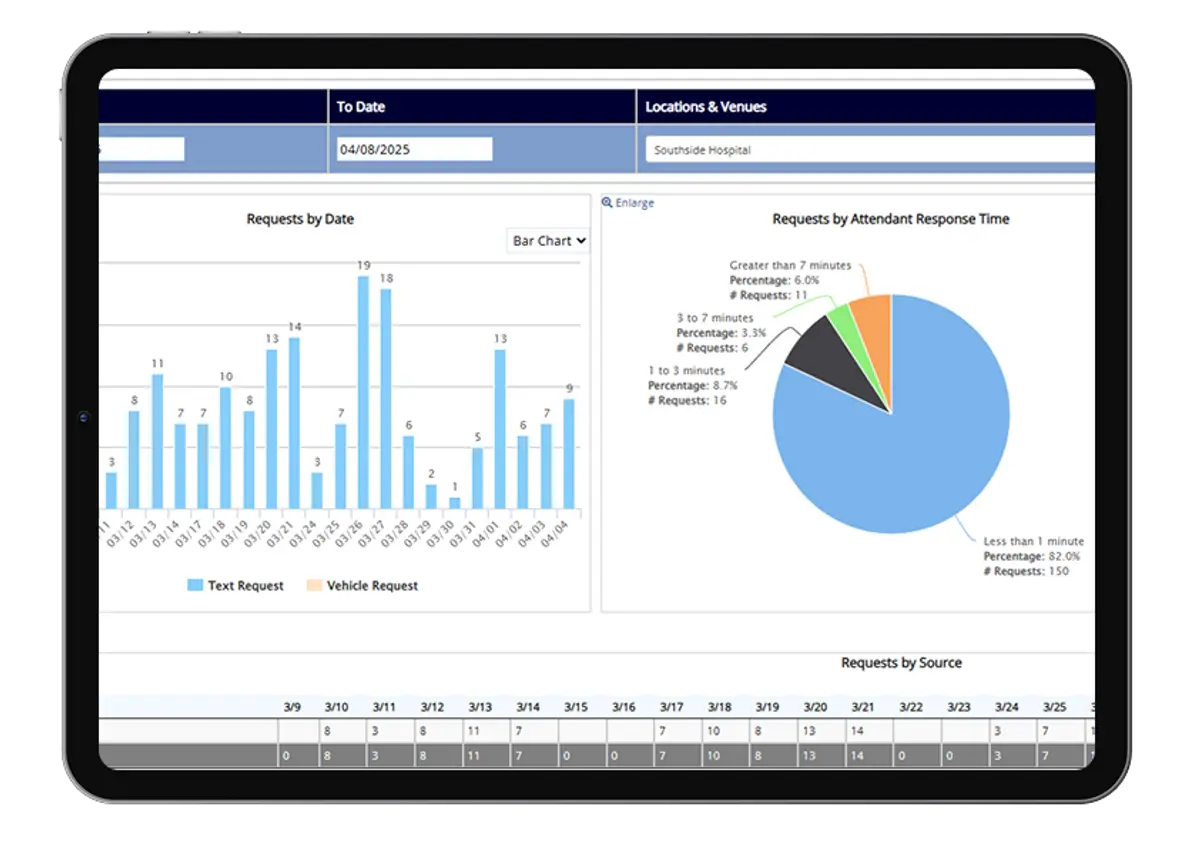
Task: Select the 03/26 bar with 19 requests
Action: [363, 392]
